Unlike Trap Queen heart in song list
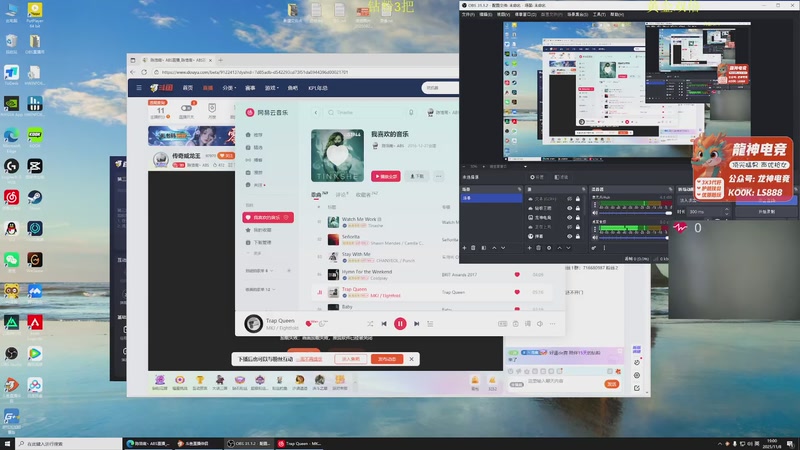The image size is (800, 450). [517, 292]
